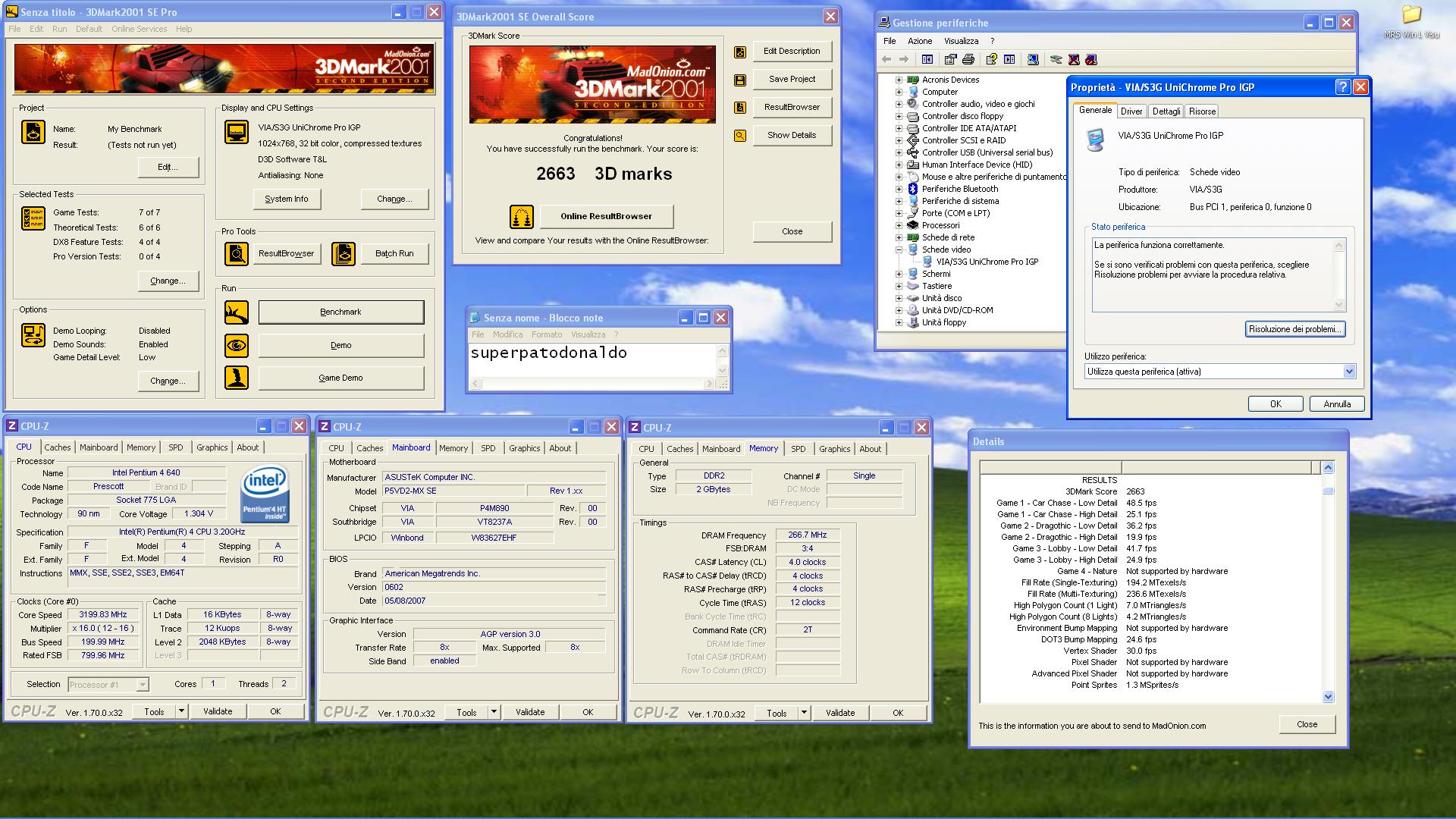The height and width of the screenshot is (819, 1456).
Task: Open the Processor Selection dropdown in CPU-Z
Action: click(143, 685)
